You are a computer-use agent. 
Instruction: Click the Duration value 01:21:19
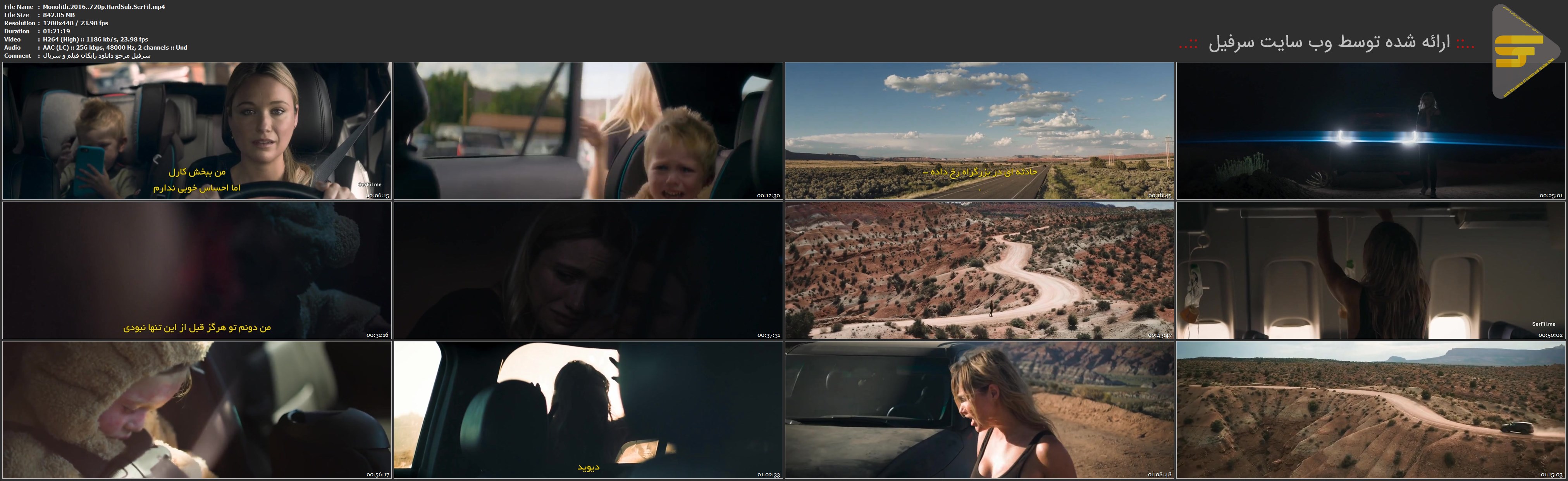tap(57, 31)
